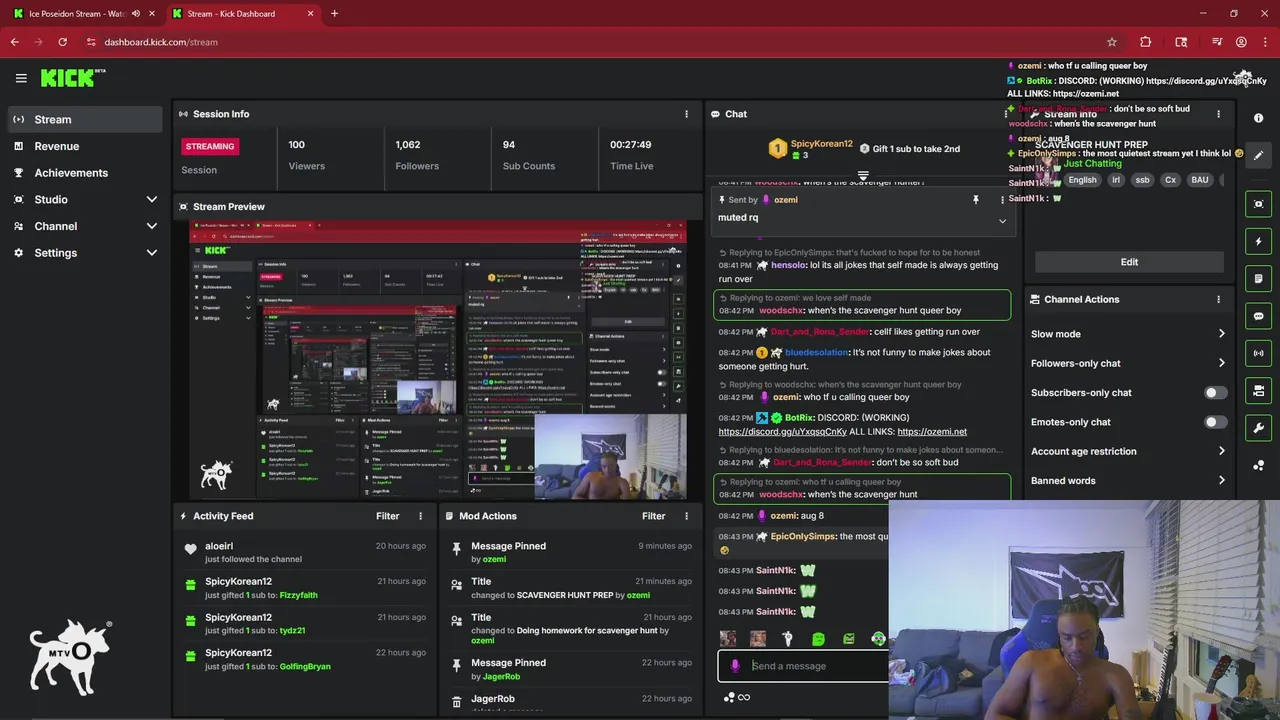Go back with browser back arrow

click(14, 42)
